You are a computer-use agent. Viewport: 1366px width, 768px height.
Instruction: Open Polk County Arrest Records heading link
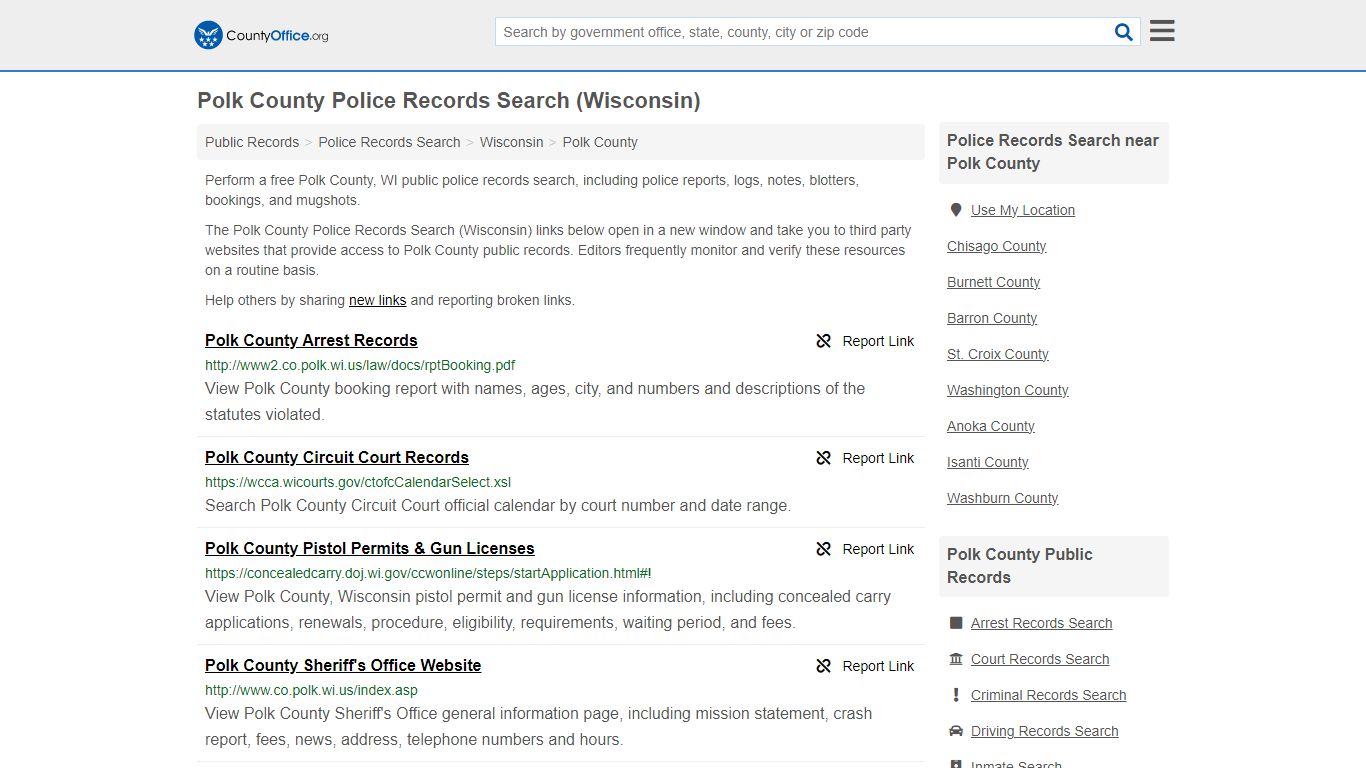pyautogui.click(x=311, y=340)
